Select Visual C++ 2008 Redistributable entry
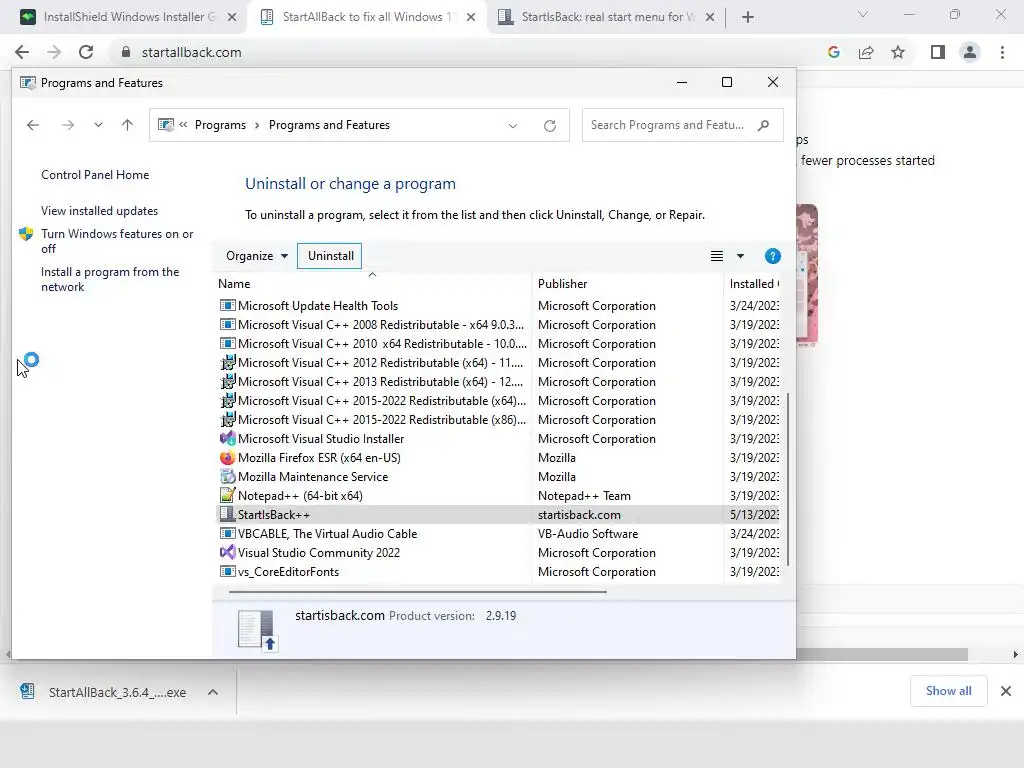 [497, 325]
